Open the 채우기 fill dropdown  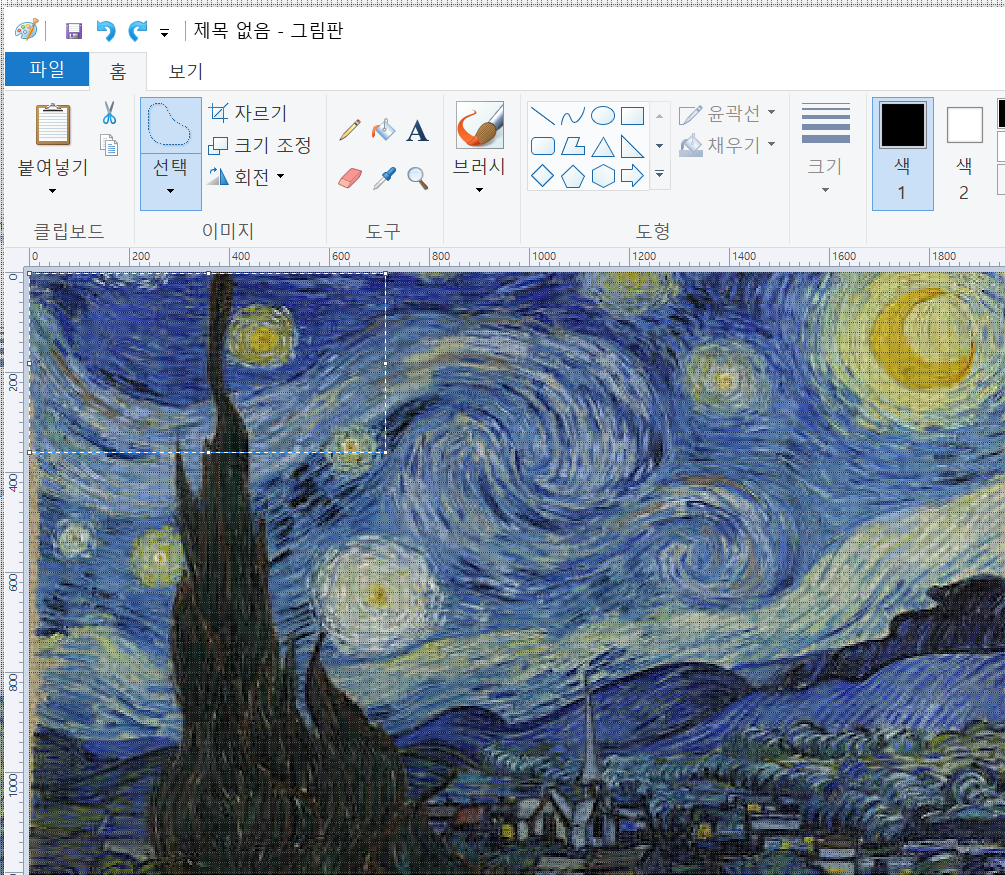tap(727, 145)
